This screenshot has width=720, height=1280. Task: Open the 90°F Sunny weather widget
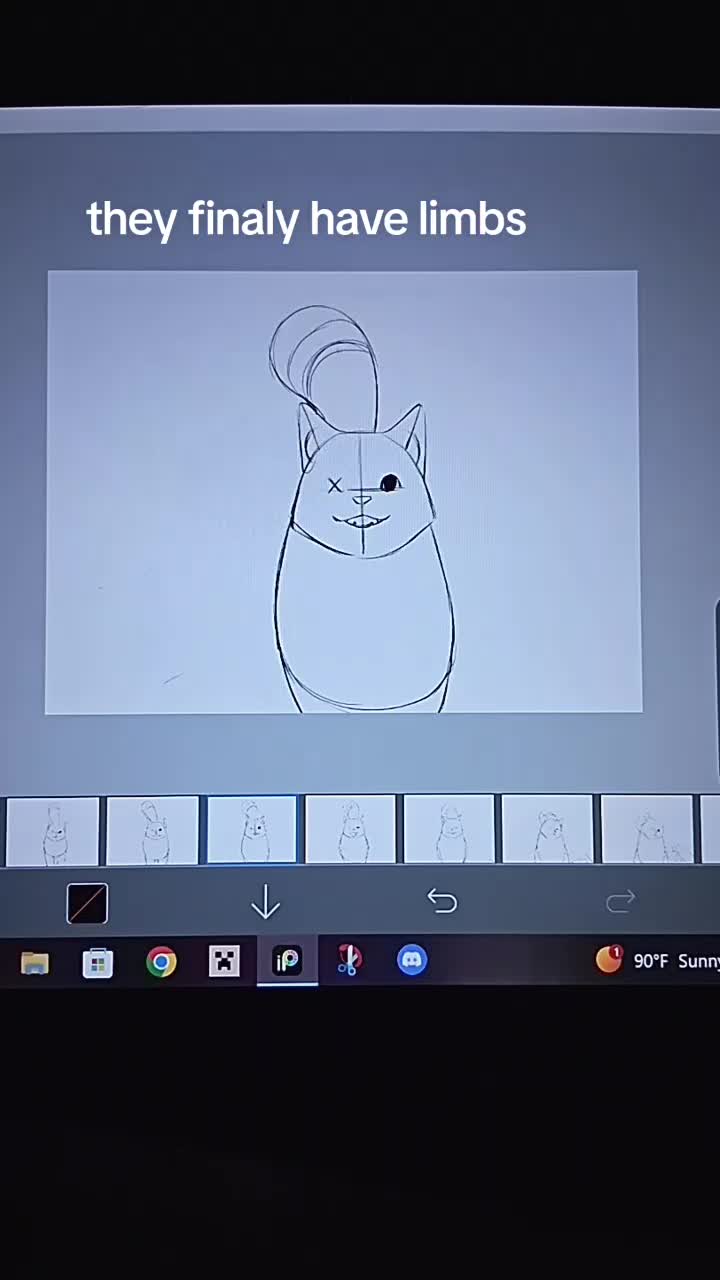click(657, 960)
